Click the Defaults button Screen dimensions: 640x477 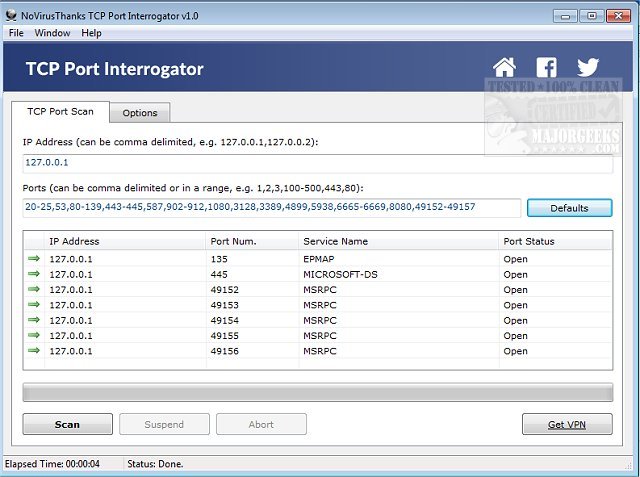point(569,208)
